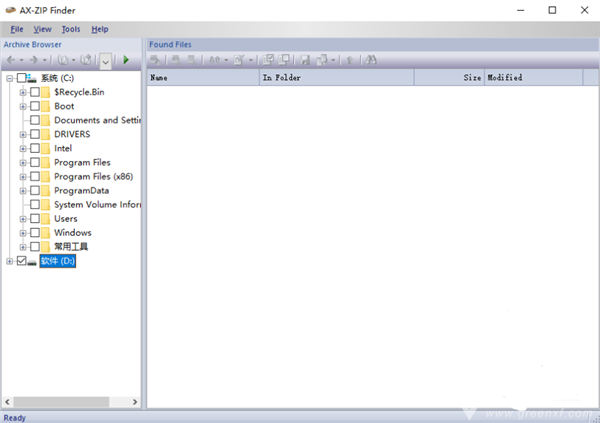Open the View menu
Viewport: 600px width, 423px height.
(x=42, y=29)
